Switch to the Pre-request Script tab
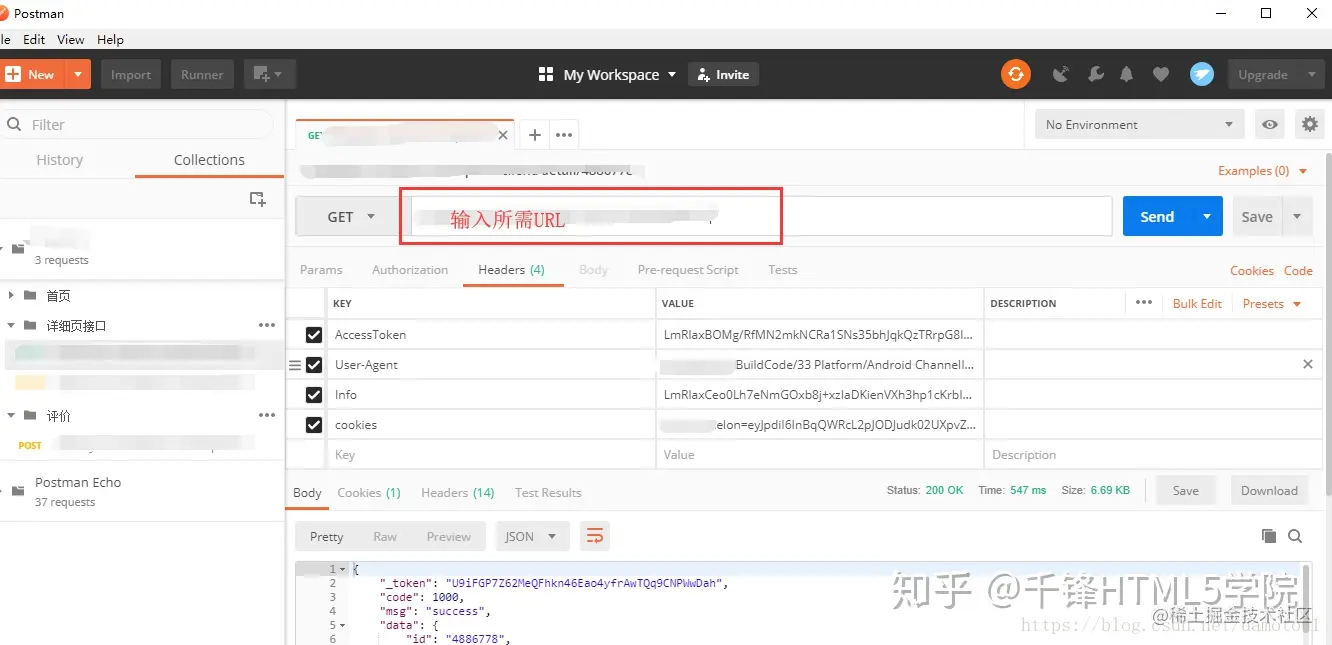The width and height of the screenshot is (1332, 645). click(x=688, y=270)
